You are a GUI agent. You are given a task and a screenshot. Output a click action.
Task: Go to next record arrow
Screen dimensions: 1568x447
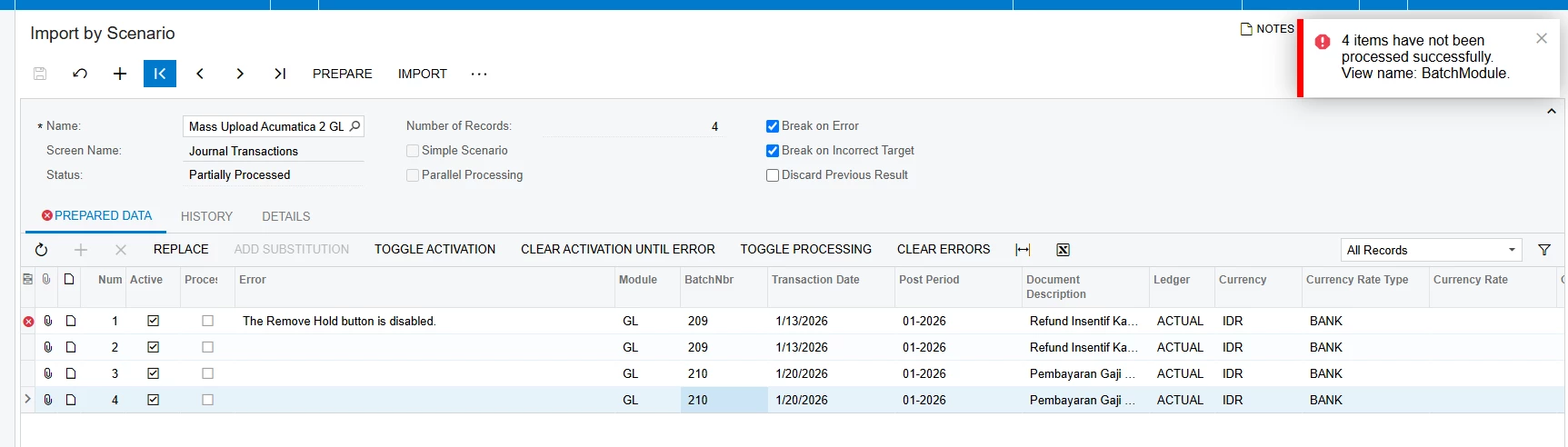pyautogui.click(x=240, y=74)
